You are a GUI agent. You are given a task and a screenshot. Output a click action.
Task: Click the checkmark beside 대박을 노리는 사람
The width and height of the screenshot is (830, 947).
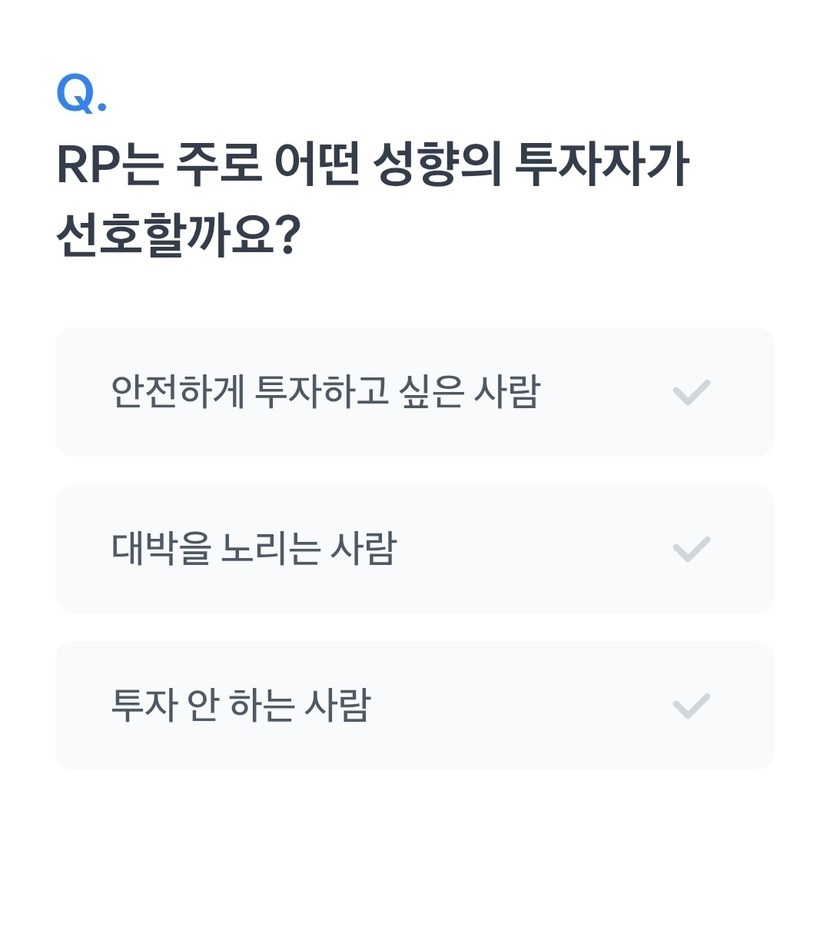tap(691, 549)
